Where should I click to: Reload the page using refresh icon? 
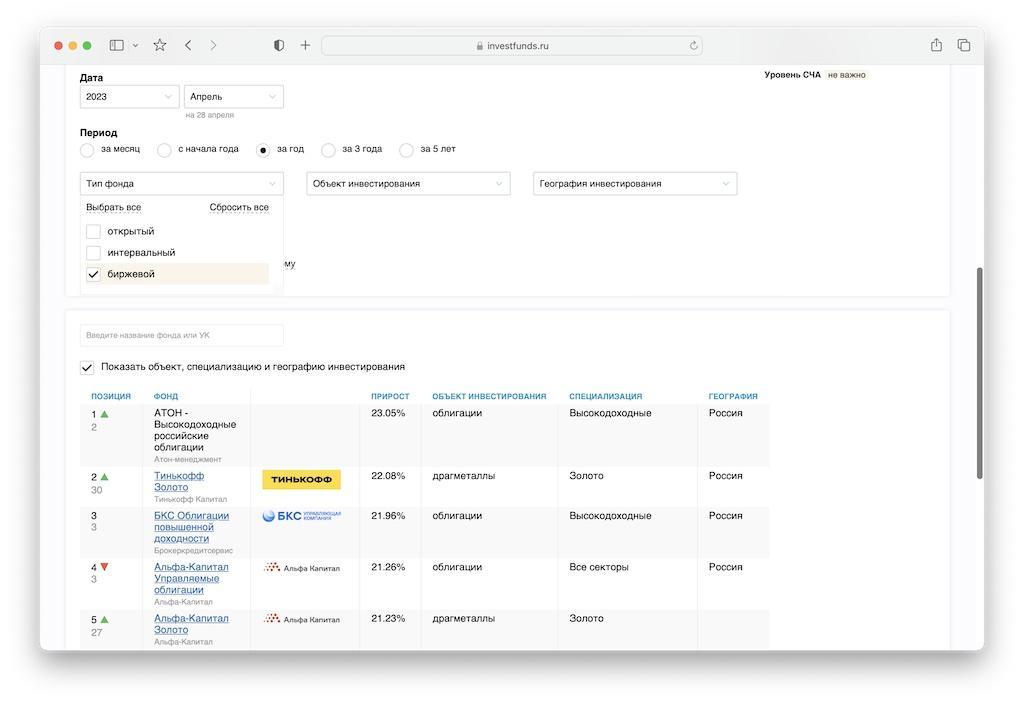click(x=693, y=46)
